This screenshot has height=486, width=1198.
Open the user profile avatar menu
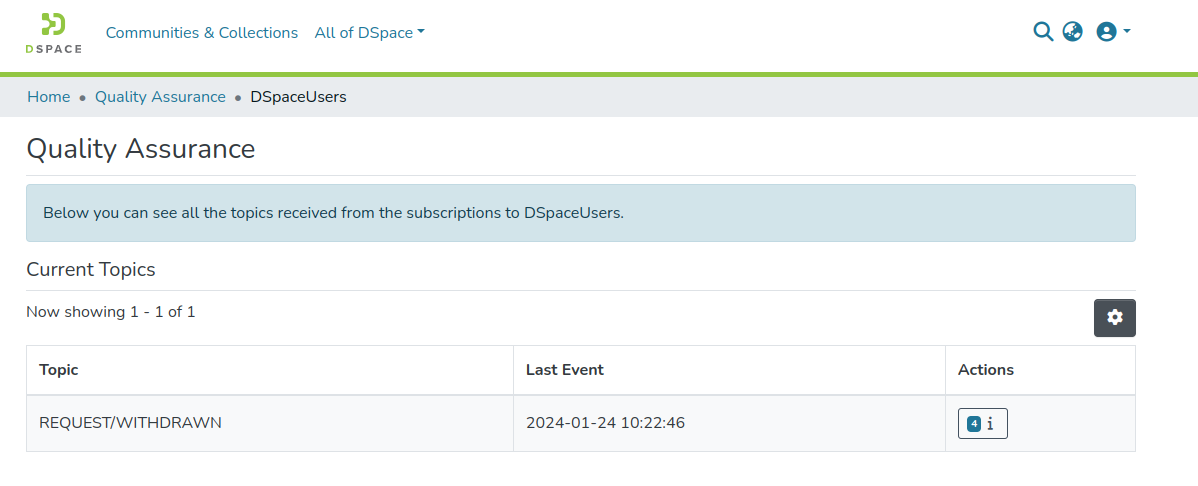pos(1112,32)
